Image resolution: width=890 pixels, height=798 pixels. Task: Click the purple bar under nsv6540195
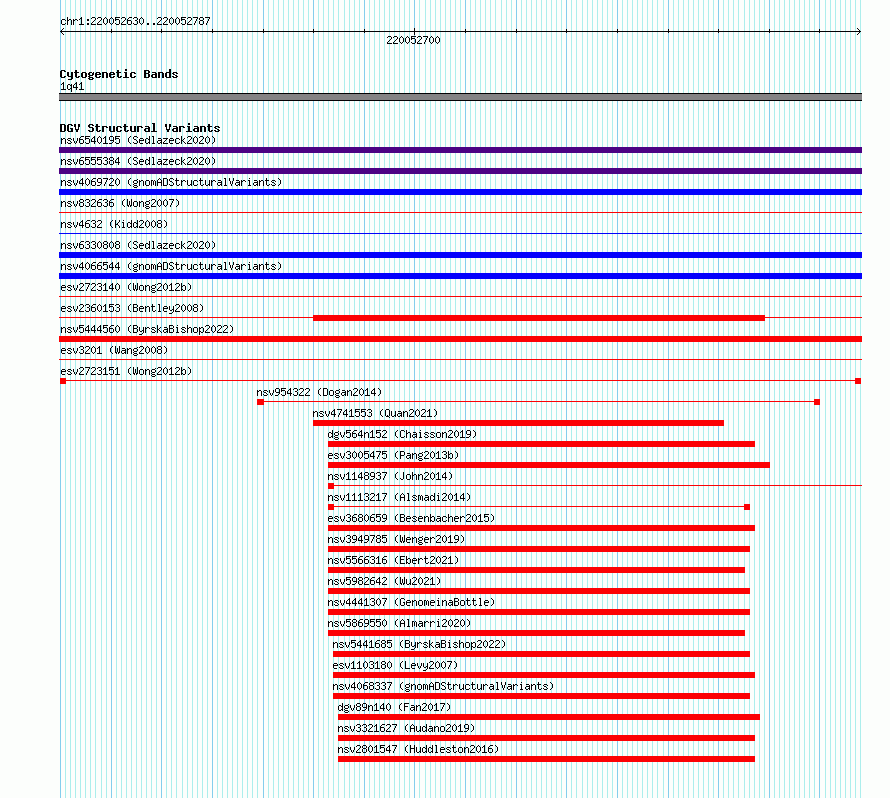click(460, 150)
